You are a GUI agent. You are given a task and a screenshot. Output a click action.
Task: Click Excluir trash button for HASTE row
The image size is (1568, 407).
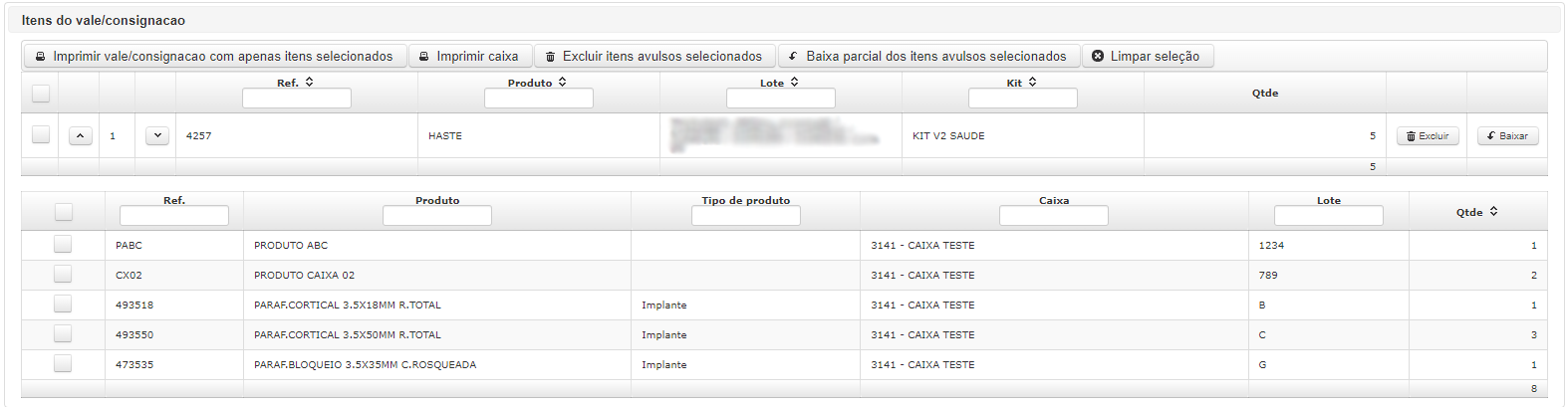tap(1428, 136)
